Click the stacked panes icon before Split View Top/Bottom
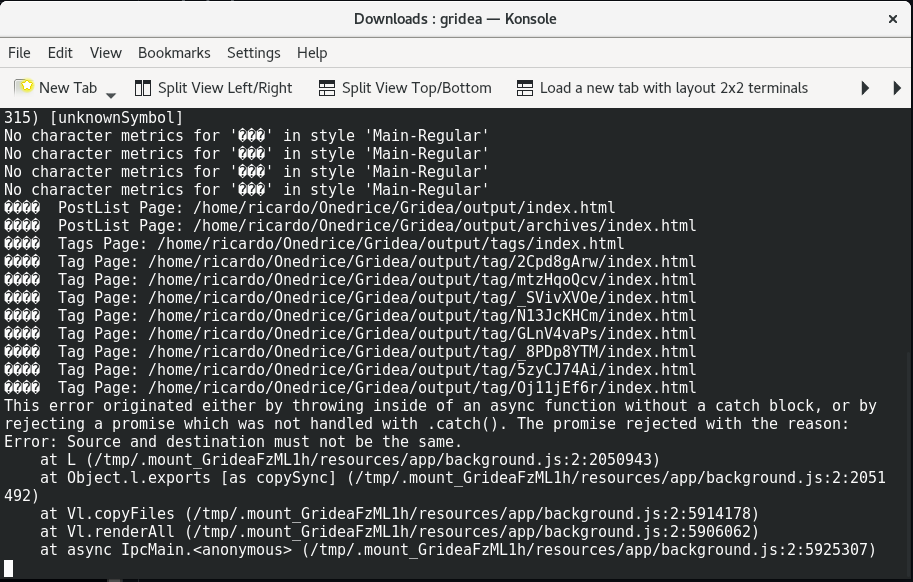 (327, 87)
